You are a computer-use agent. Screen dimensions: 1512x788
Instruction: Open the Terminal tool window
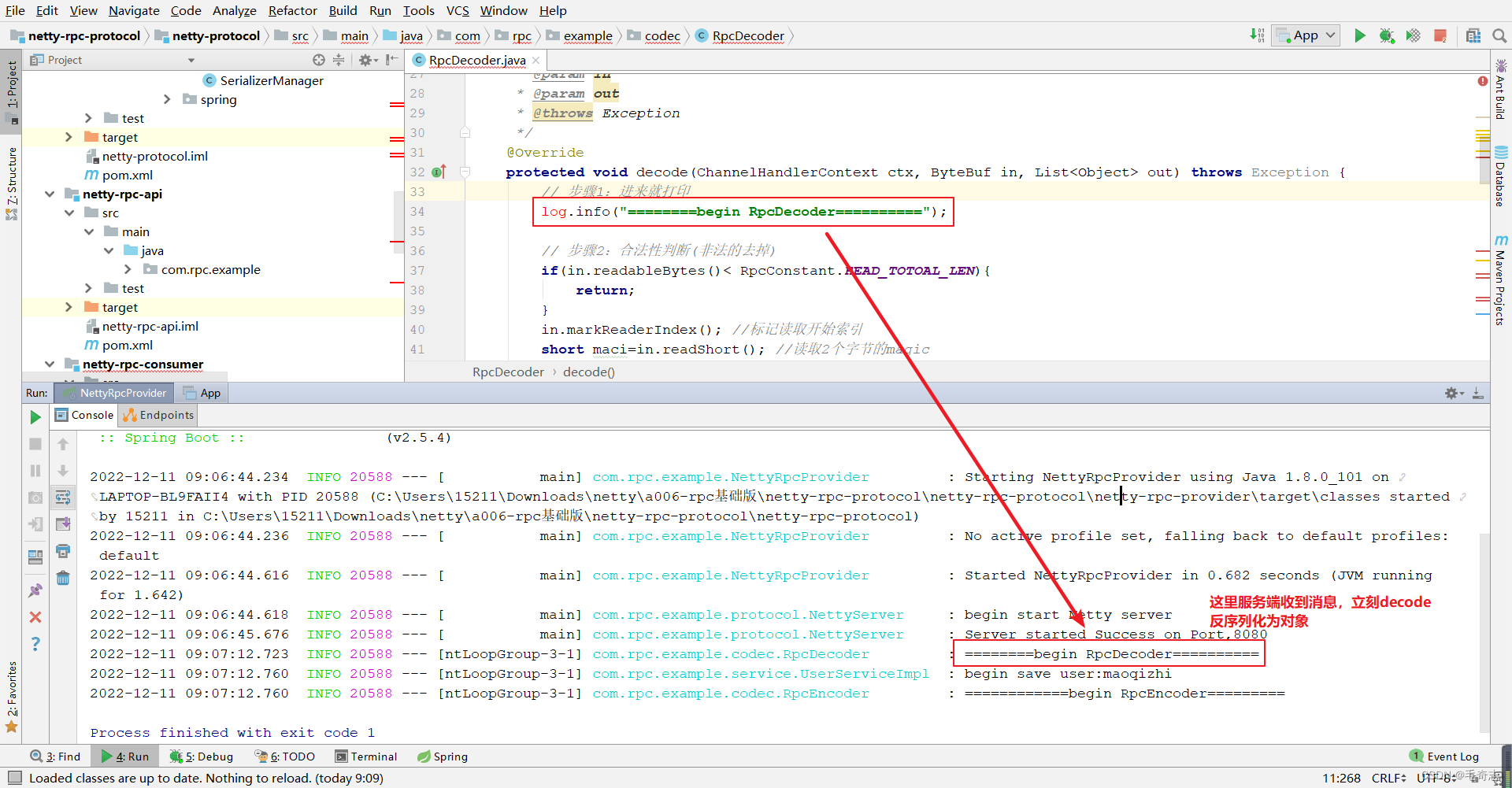(366, 757)
